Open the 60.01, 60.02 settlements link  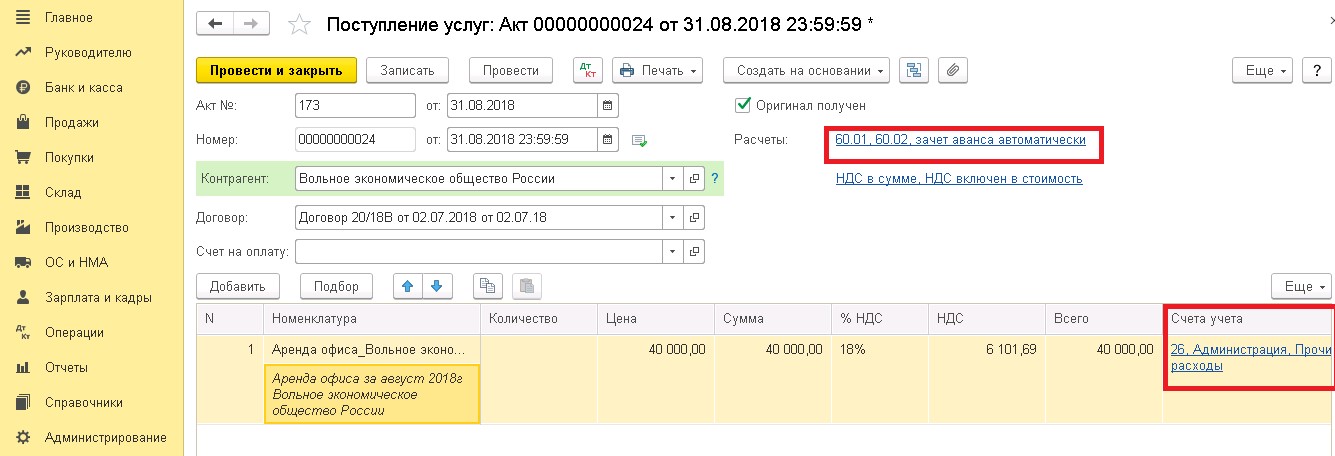(x=960, y=140)
